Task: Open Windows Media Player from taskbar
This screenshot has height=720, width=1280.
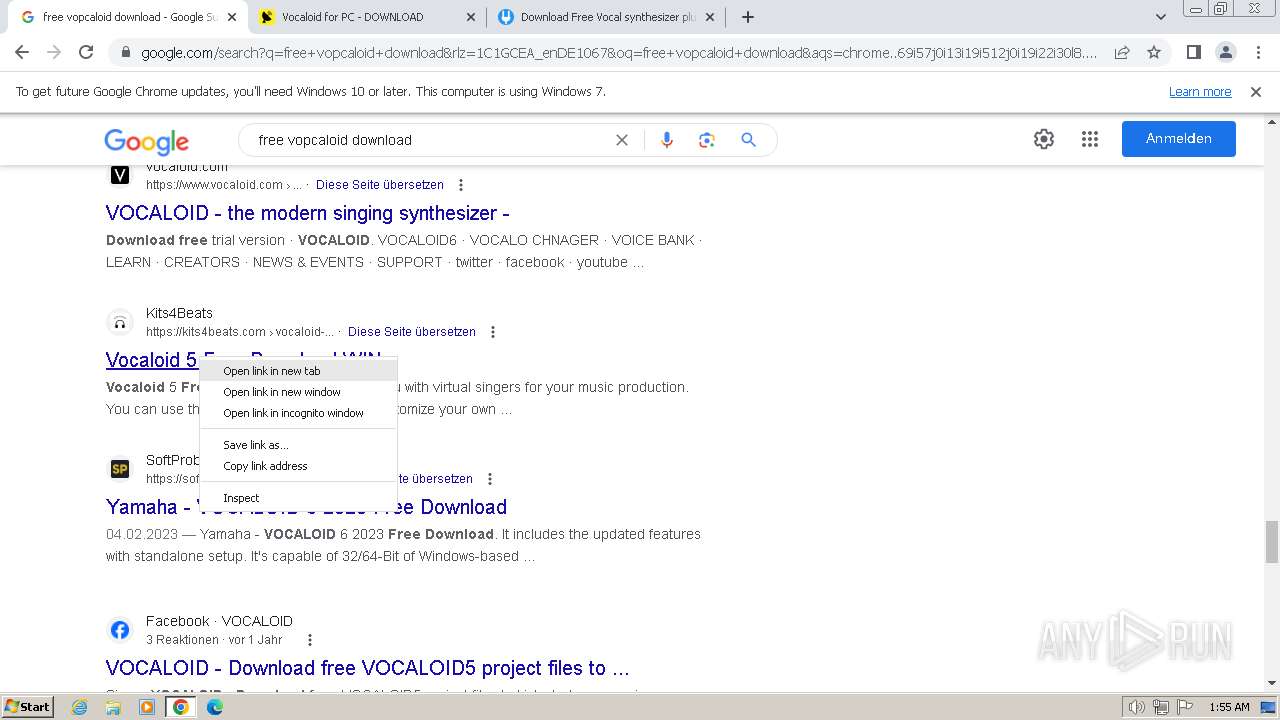Action: [x=147, y=707]
